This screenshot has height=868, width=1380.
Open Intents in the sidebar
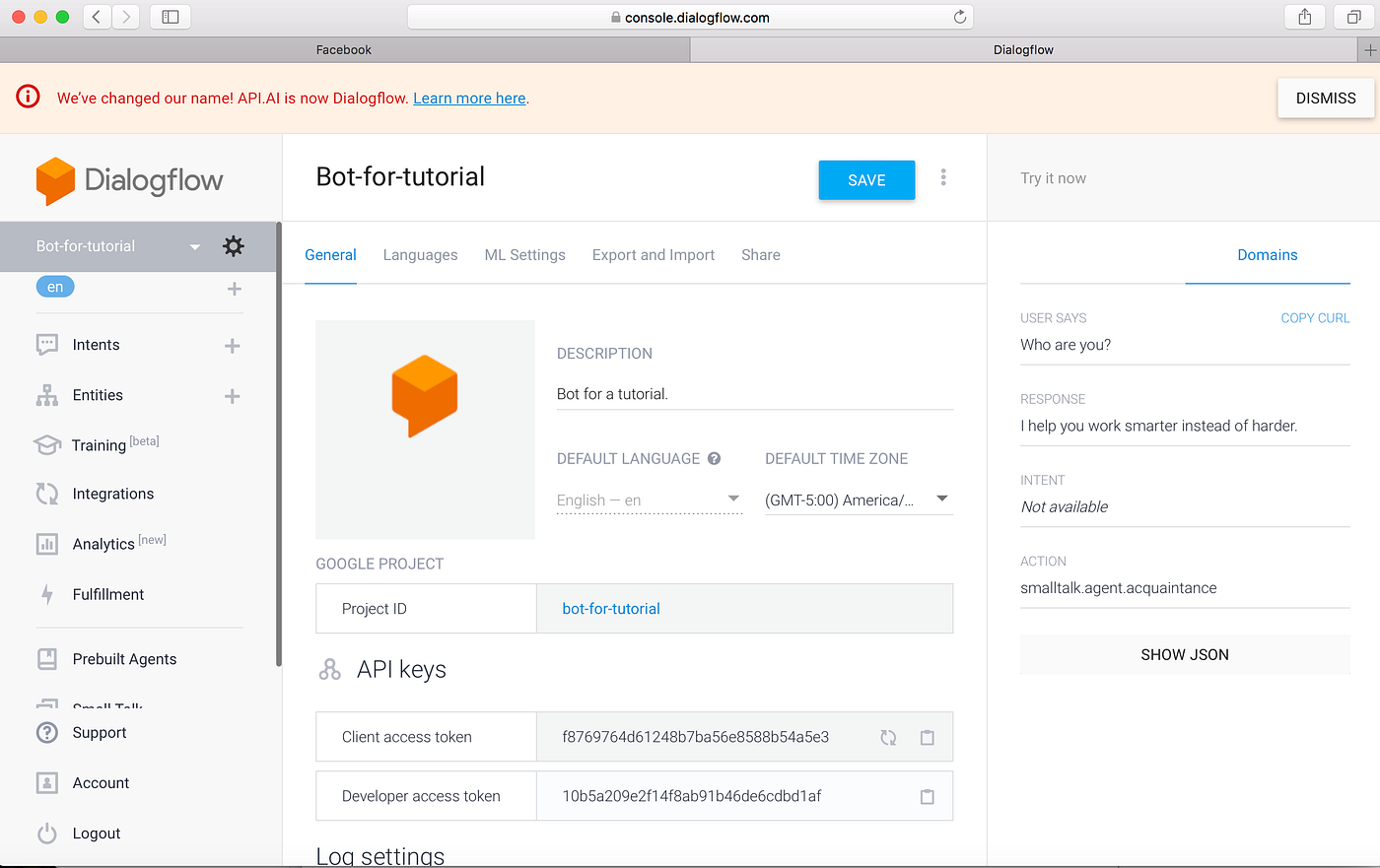[x=96, y=345]
